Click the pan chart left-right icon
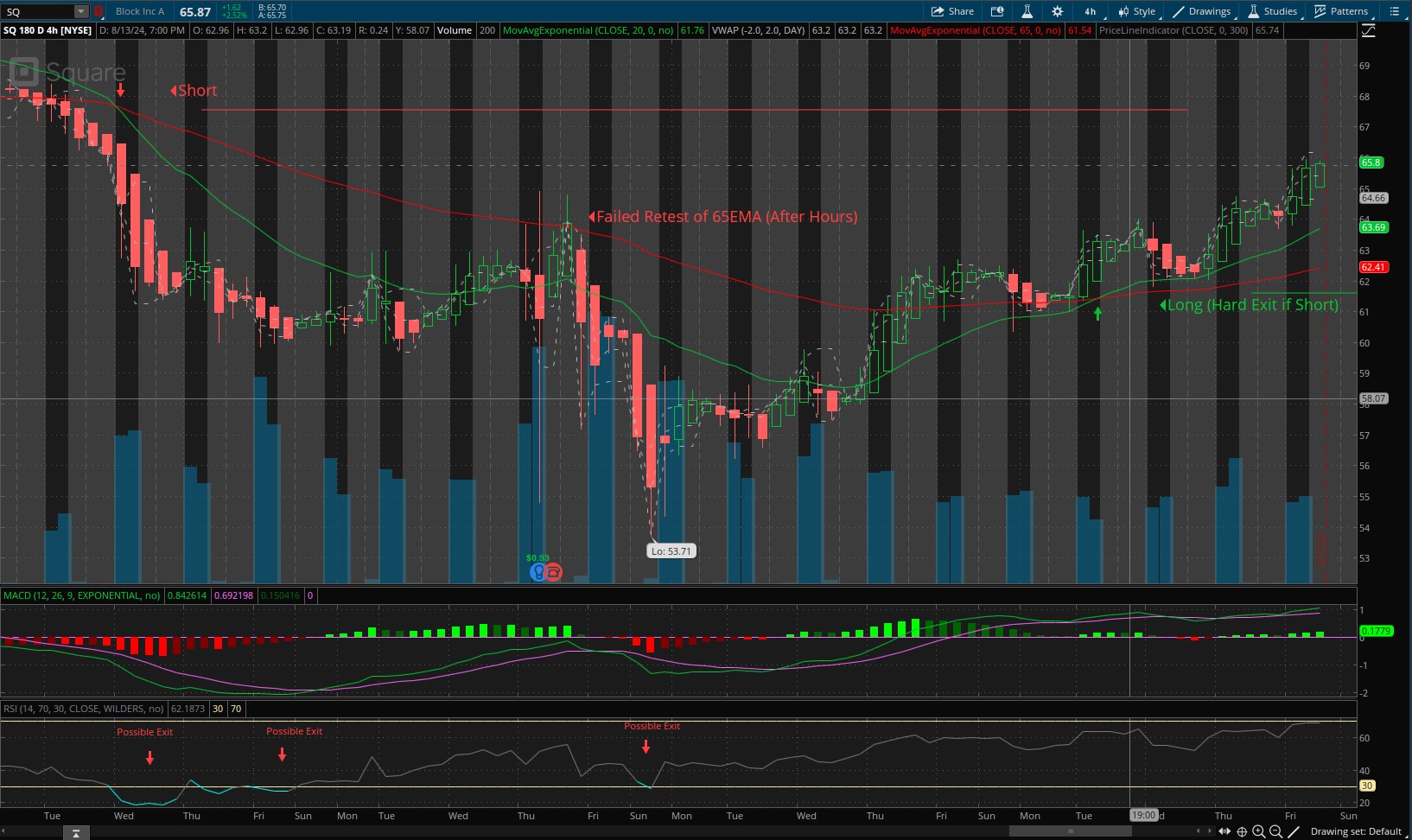Screen dimensions: 1412x840 pos(1224,831)
